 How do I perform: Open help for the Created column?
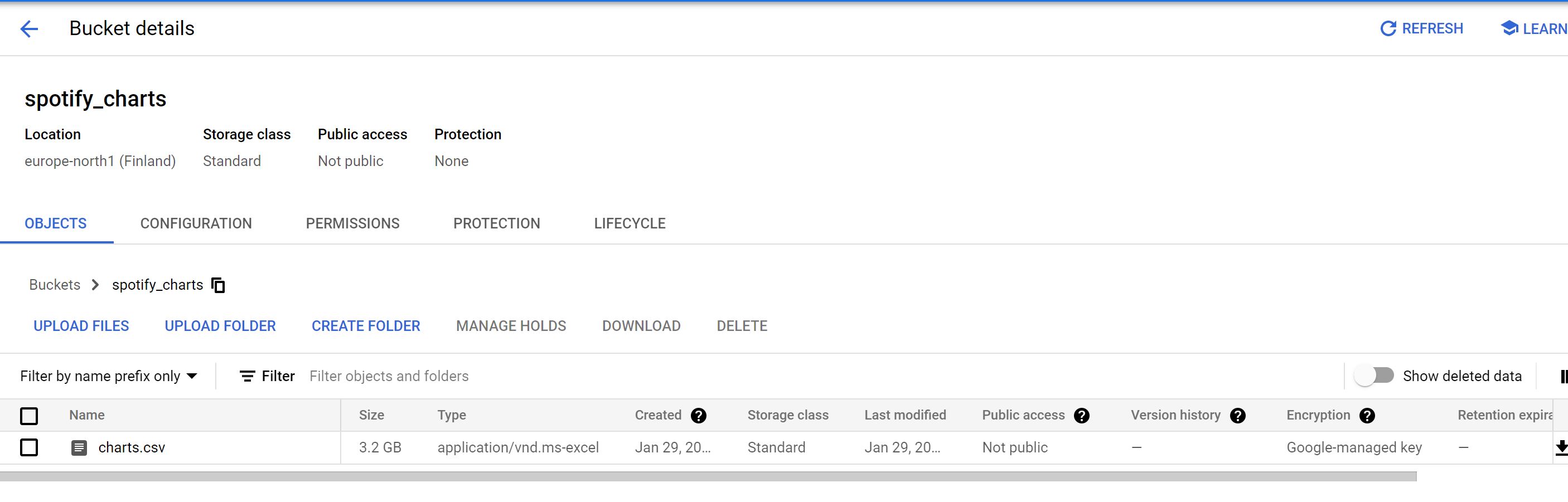click(x=698, y=416)
